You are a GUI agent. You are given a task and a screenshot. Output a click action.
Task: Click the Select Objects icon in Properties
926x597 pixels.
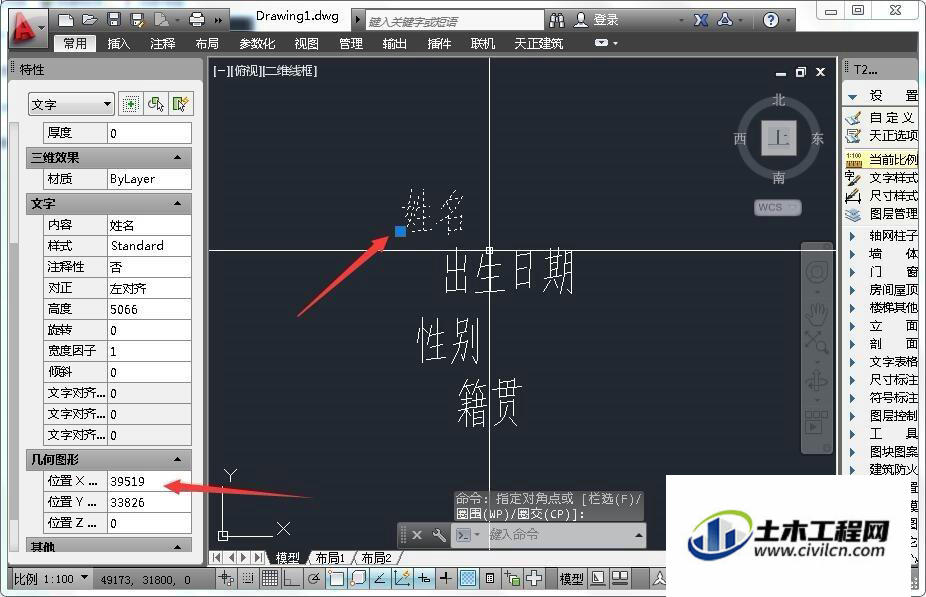pyautogui.click(x=156, y=105)
